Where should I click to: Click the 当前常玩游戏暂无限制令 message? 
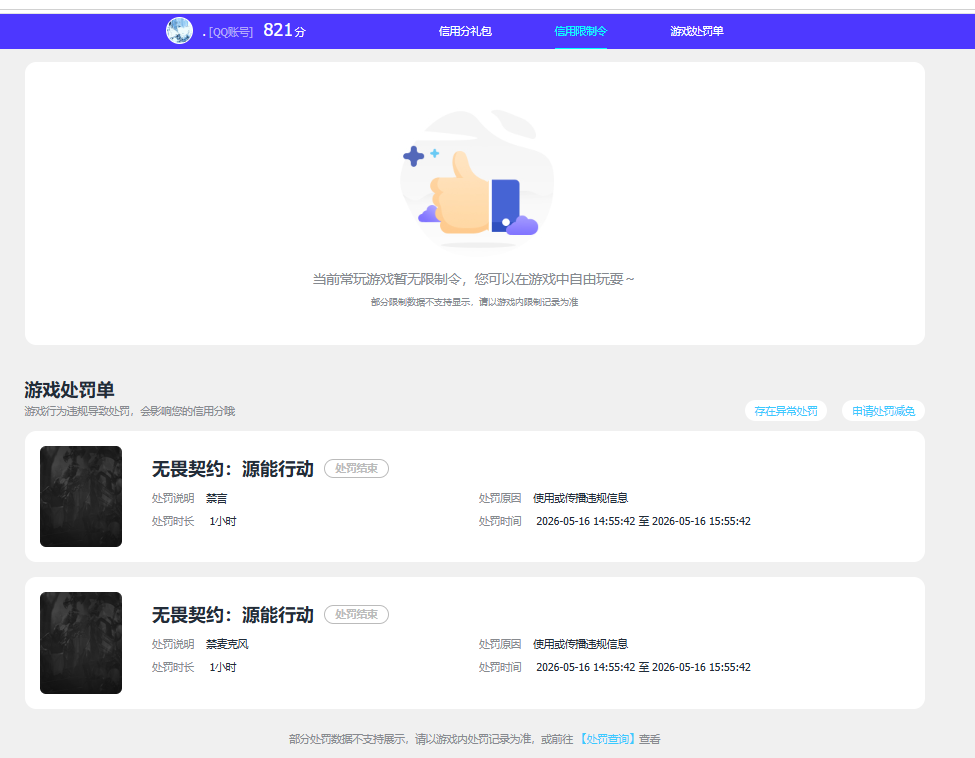[473, 279]
